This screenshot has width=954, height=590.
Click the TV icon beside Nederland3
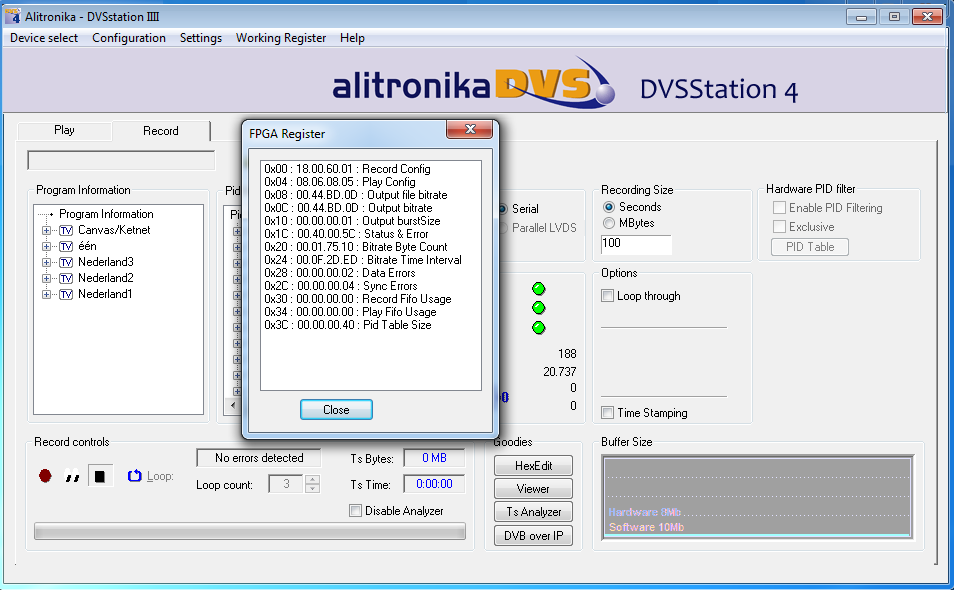point(66,262)
